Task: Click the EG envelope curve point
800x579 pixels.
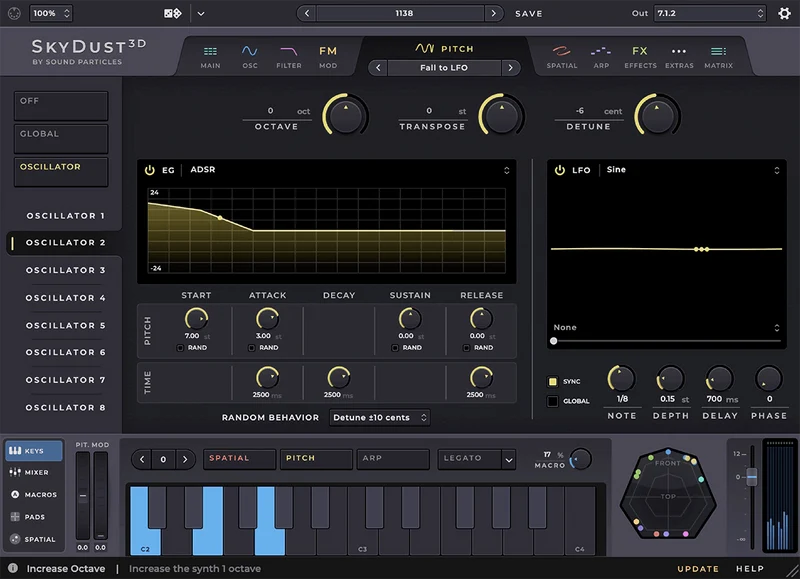Action: pos(220,218)
